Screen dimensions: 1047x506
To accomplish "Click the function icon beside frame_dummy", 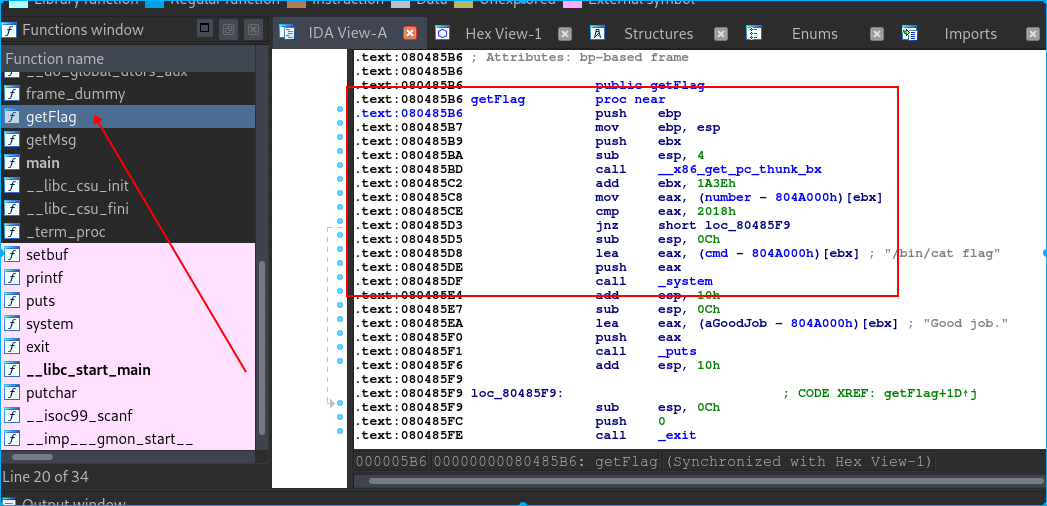I will click(x=11, y=94).
